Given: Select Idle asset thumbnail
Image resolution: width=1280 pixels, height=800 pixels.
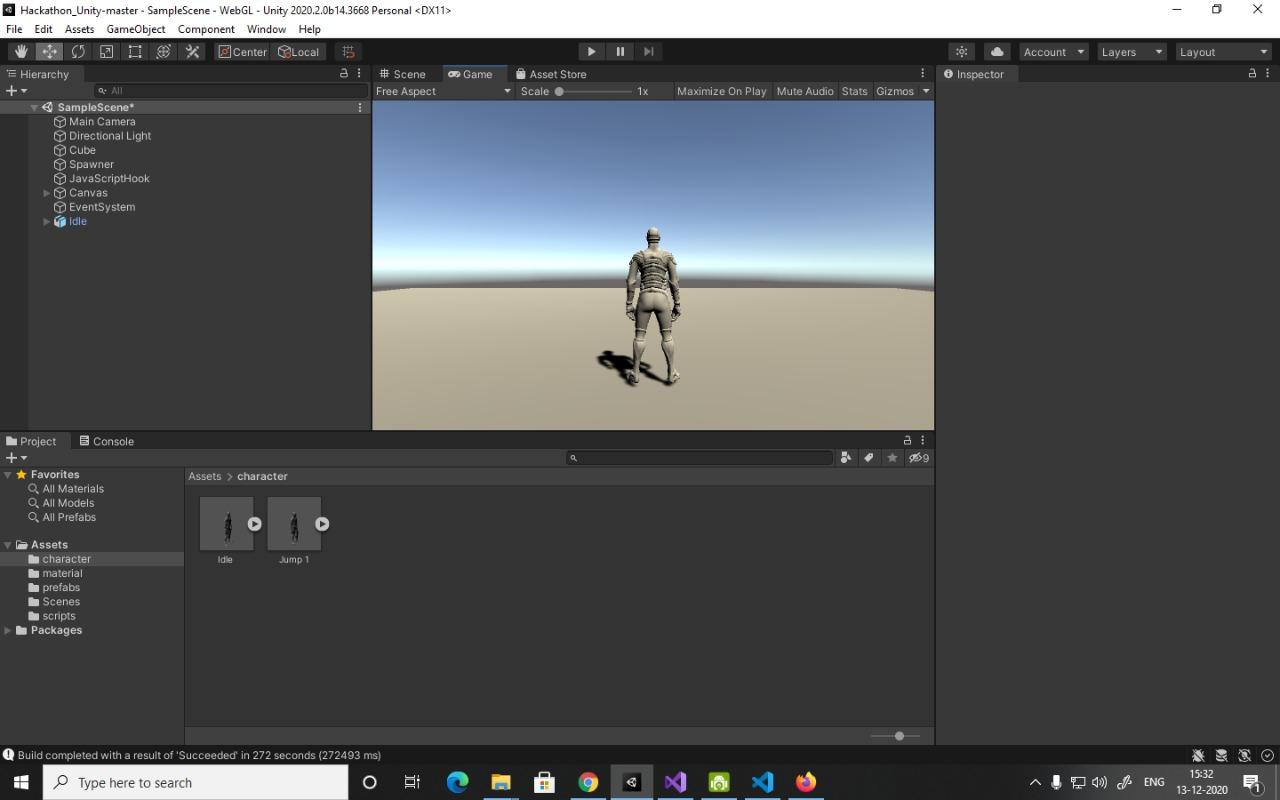Looking at the screenshot, I should tap(226, 524).
